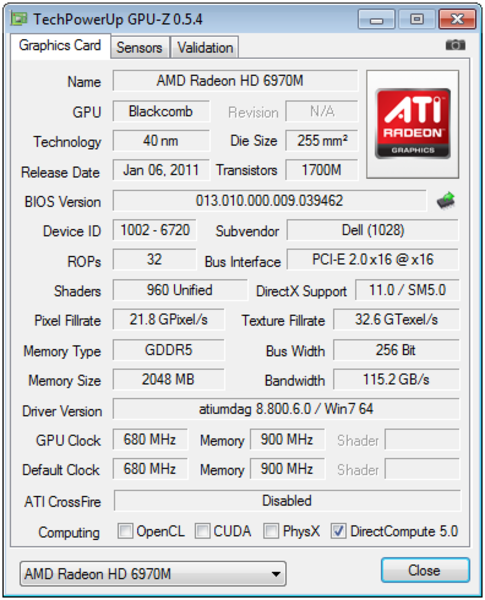485x600 pixels.
Task: Minimize the GPU-Z window
Action: tap(376, 19)
